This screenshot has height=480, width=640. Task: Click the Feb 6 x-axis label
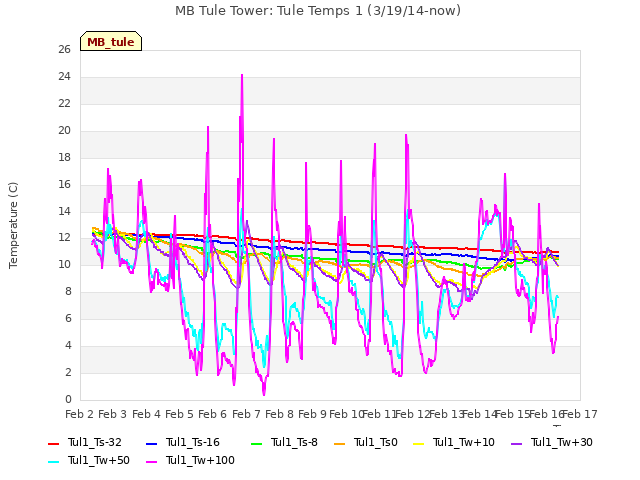tap(212, 414)
